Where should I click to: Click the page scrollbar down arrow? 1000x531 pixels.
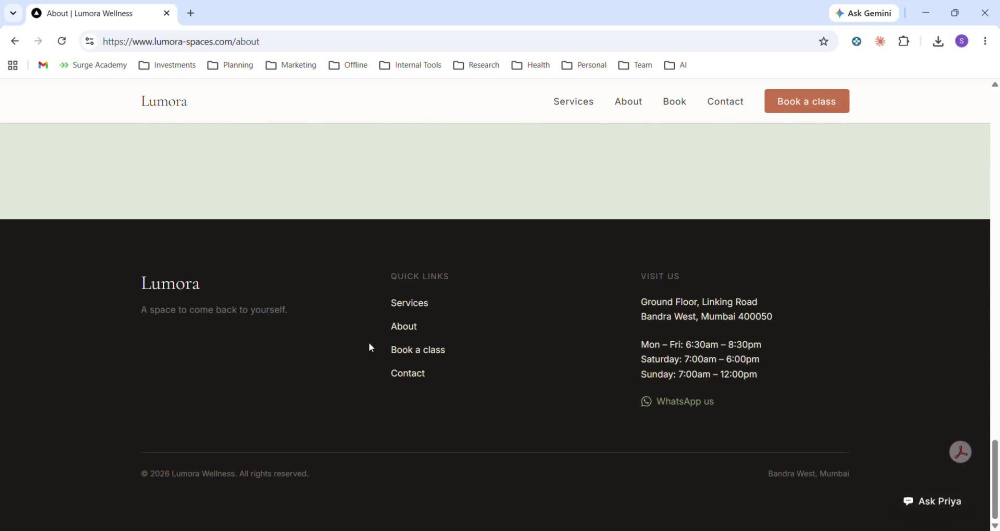pyautogui.click(x=995, y=526)
